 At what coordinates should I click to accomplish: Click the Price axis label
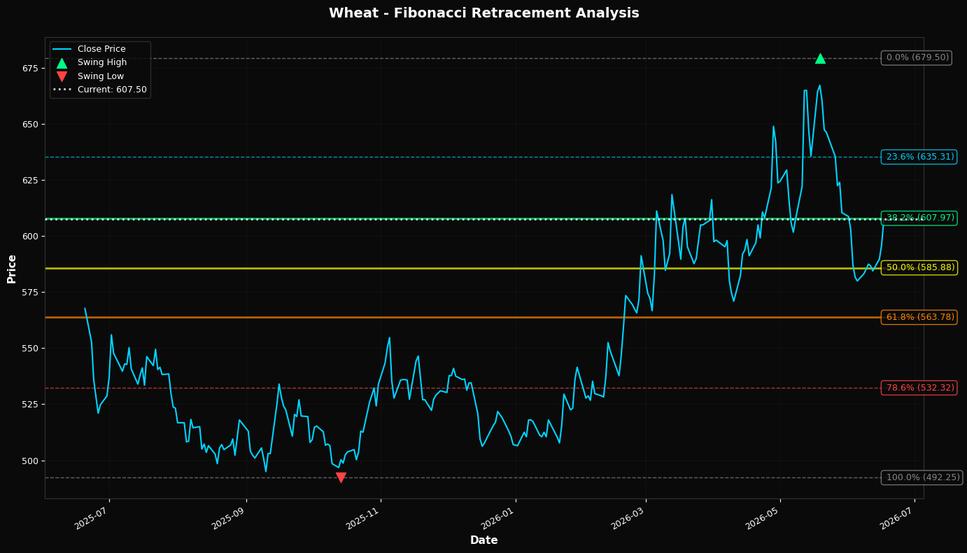click(11, 269)
